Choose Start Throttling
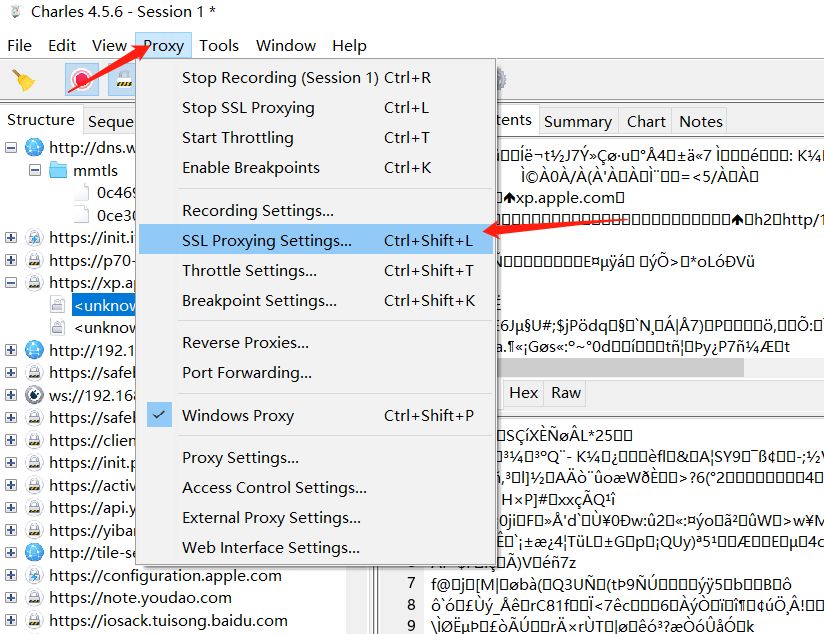This screenshot has height=634, width=824. [x=315, y=138]
